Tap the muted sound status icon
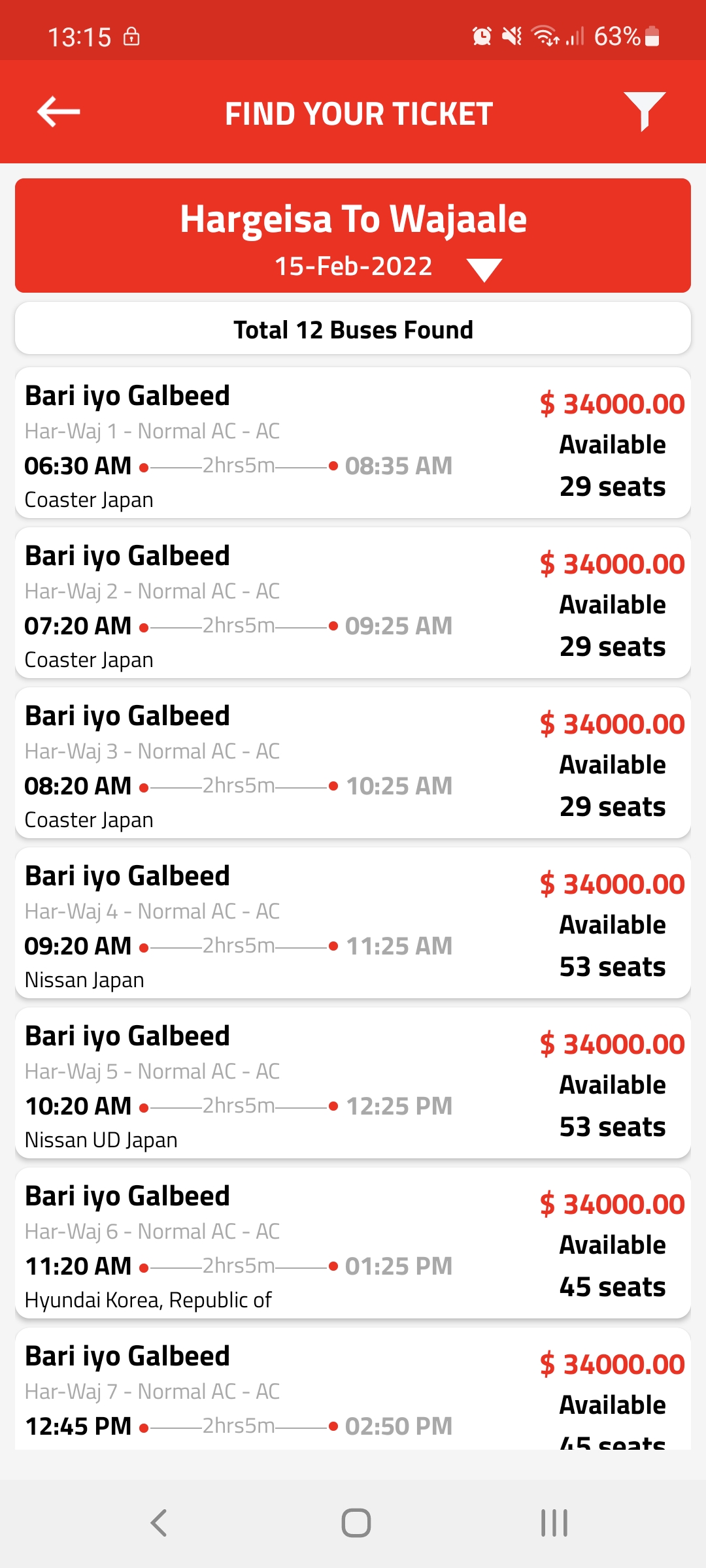This screenshot has width=706, height=1568. click(x=512, y=37)
